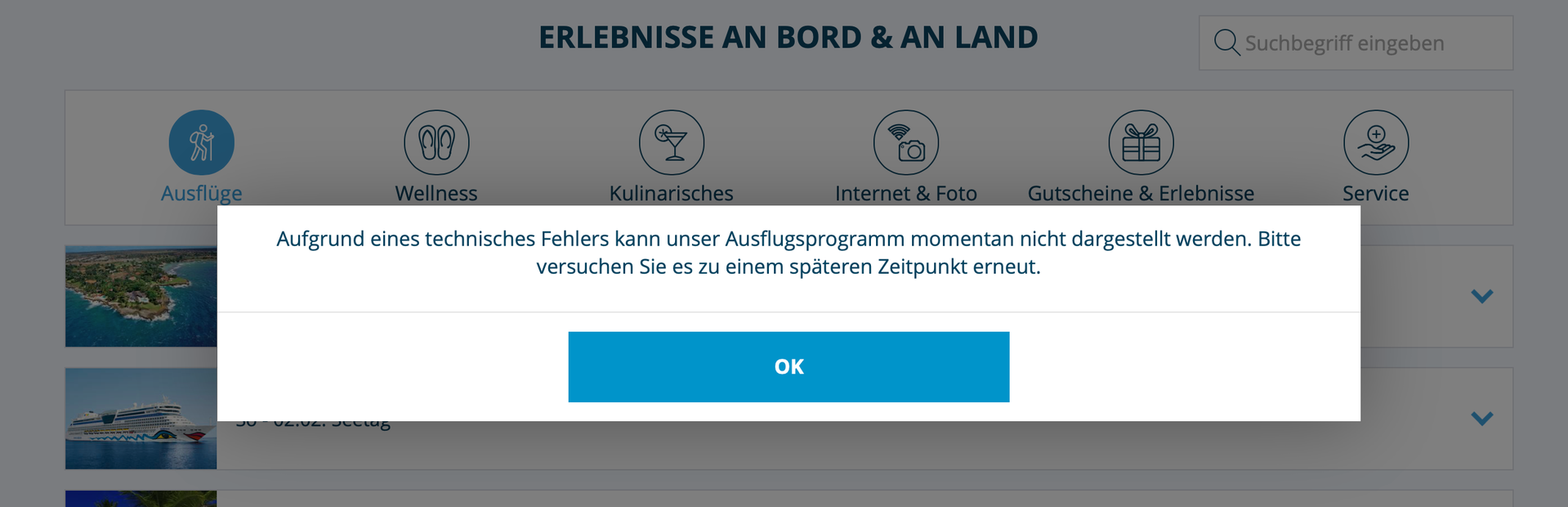
Task: Click the Ausflüge hiker icon
Action: [x=201, y=142]
